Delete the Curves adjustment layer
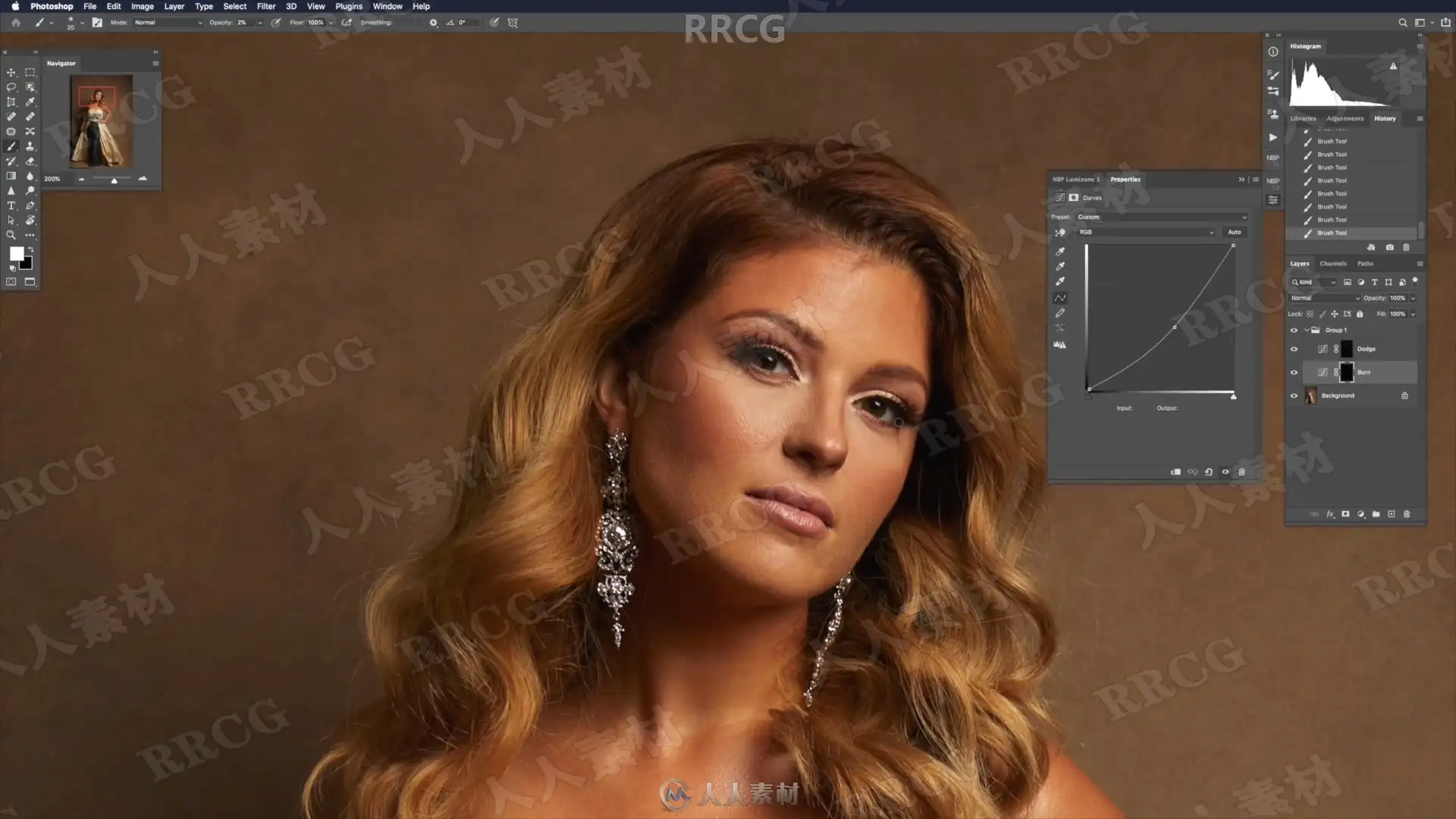The image size is (1456, 819). pyautogui.click(x=1242, y=472)
